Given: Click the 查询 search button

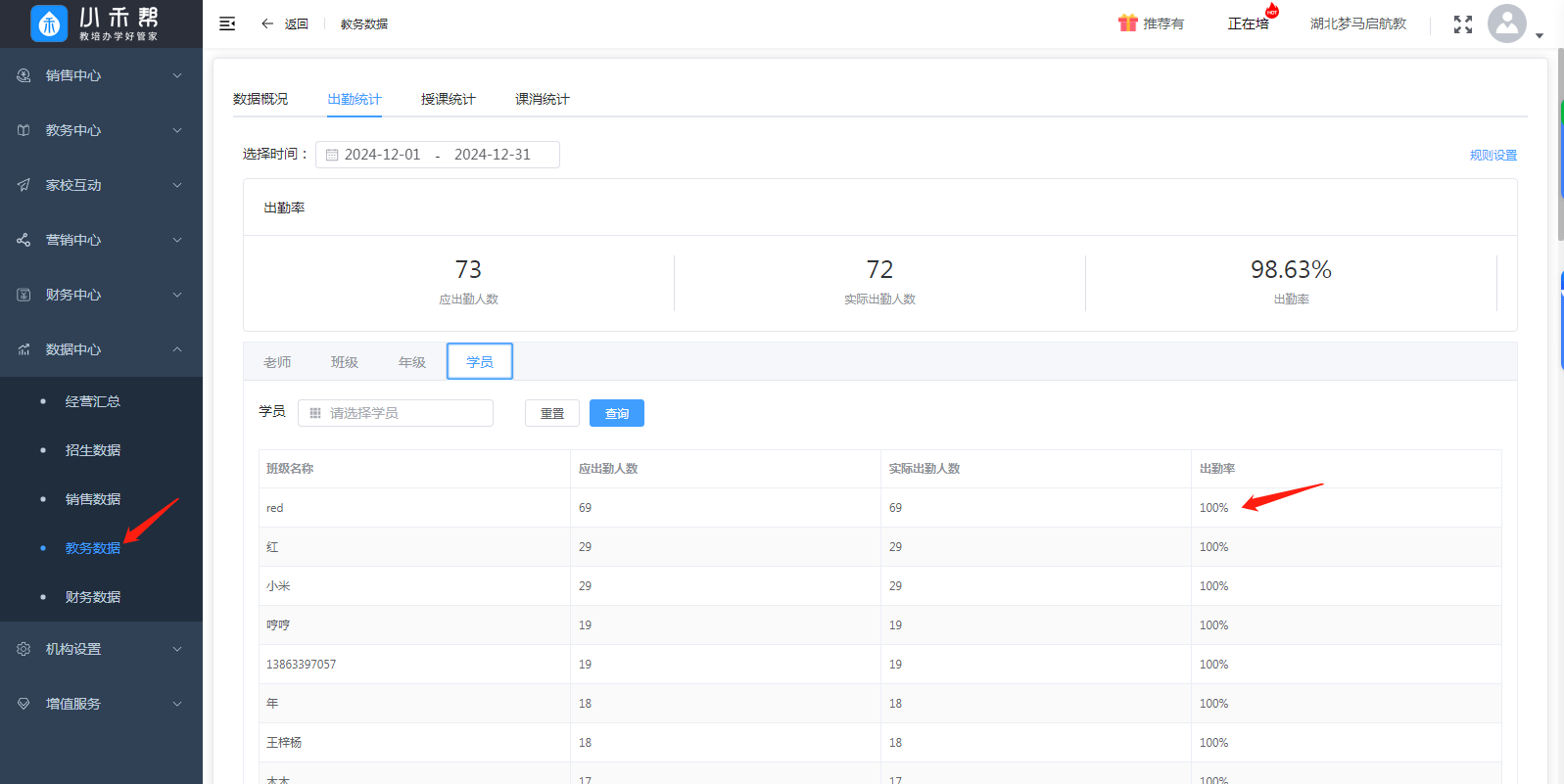Looking at the screenshot, I should tap(617, 413).
